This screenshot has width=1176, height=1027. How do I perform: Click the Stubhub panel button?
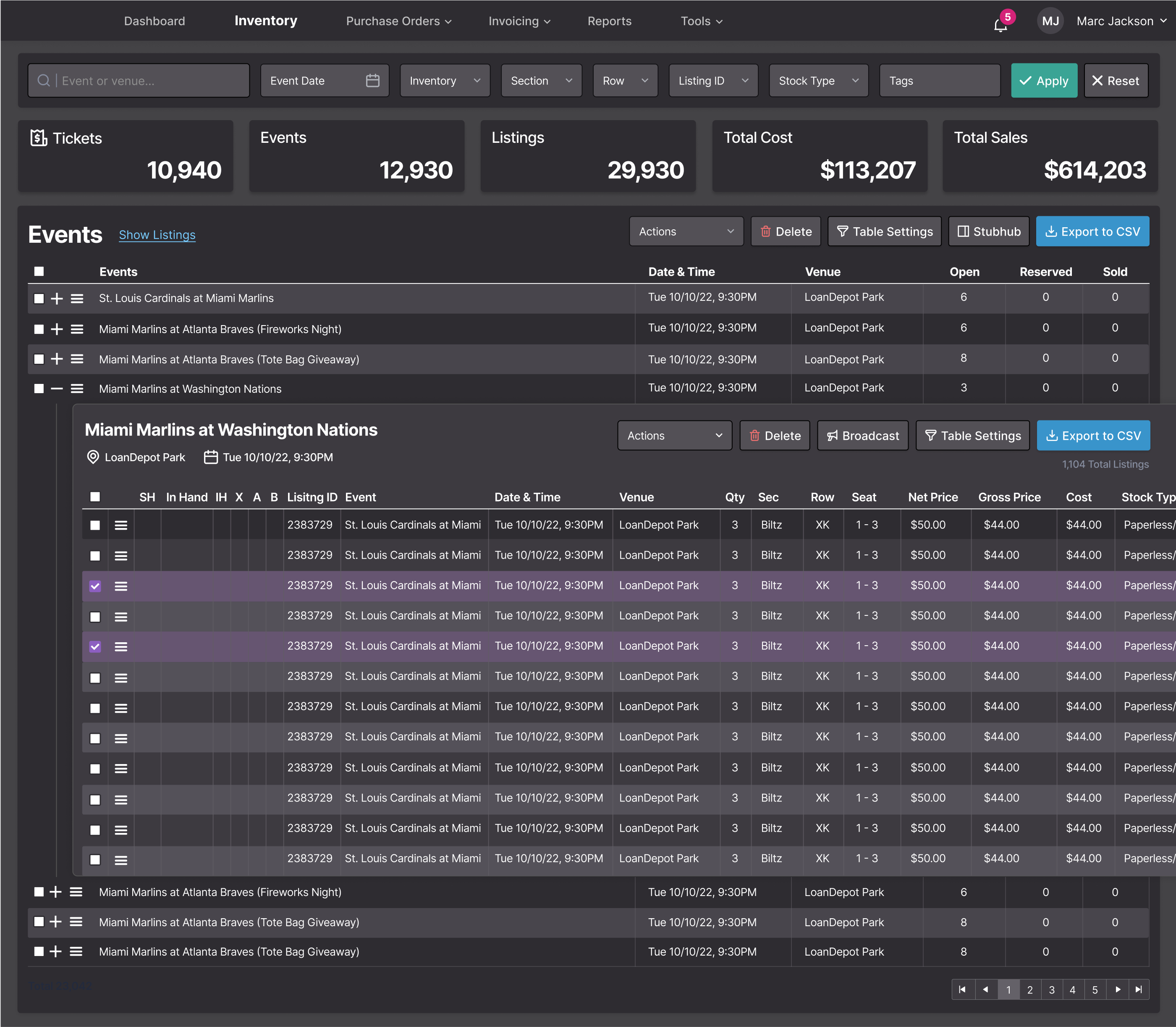click(989, 231)
